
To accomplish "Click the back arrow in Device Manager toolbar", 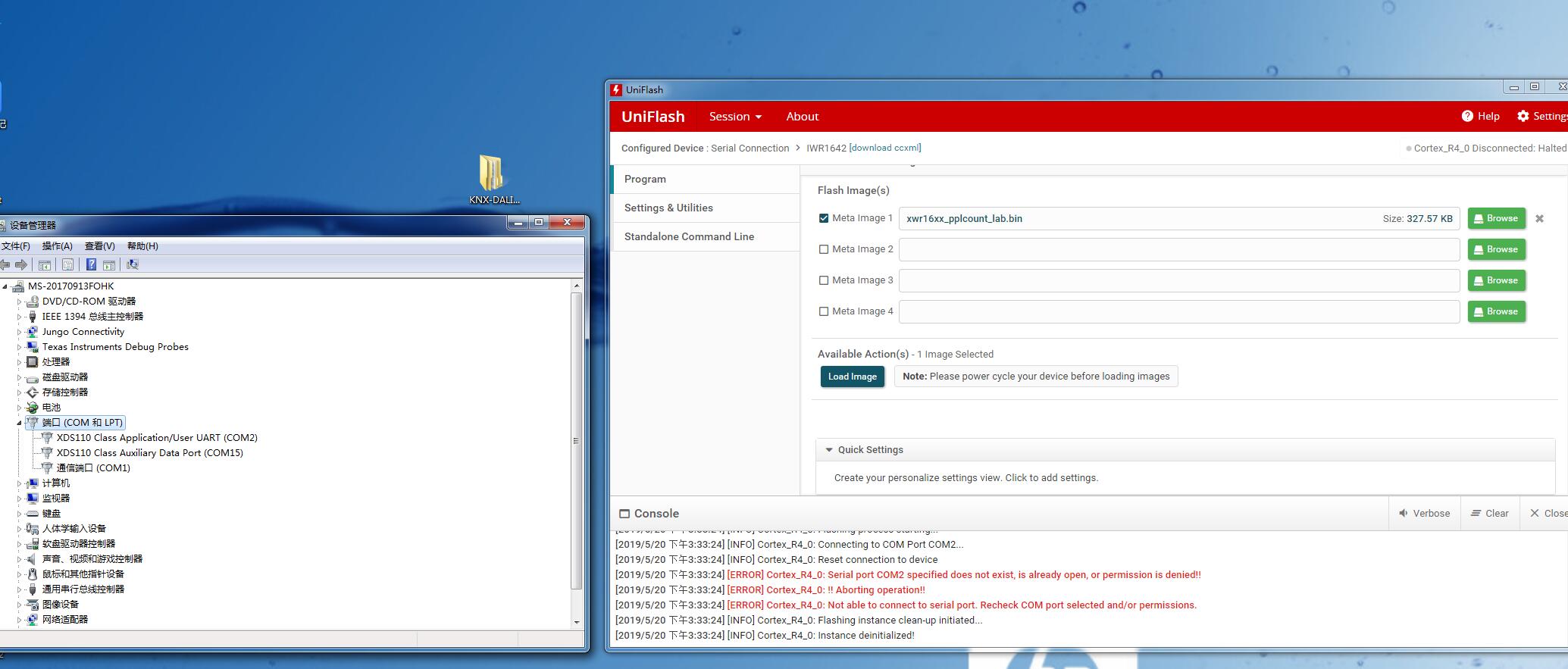I will [x=5, y=264].
